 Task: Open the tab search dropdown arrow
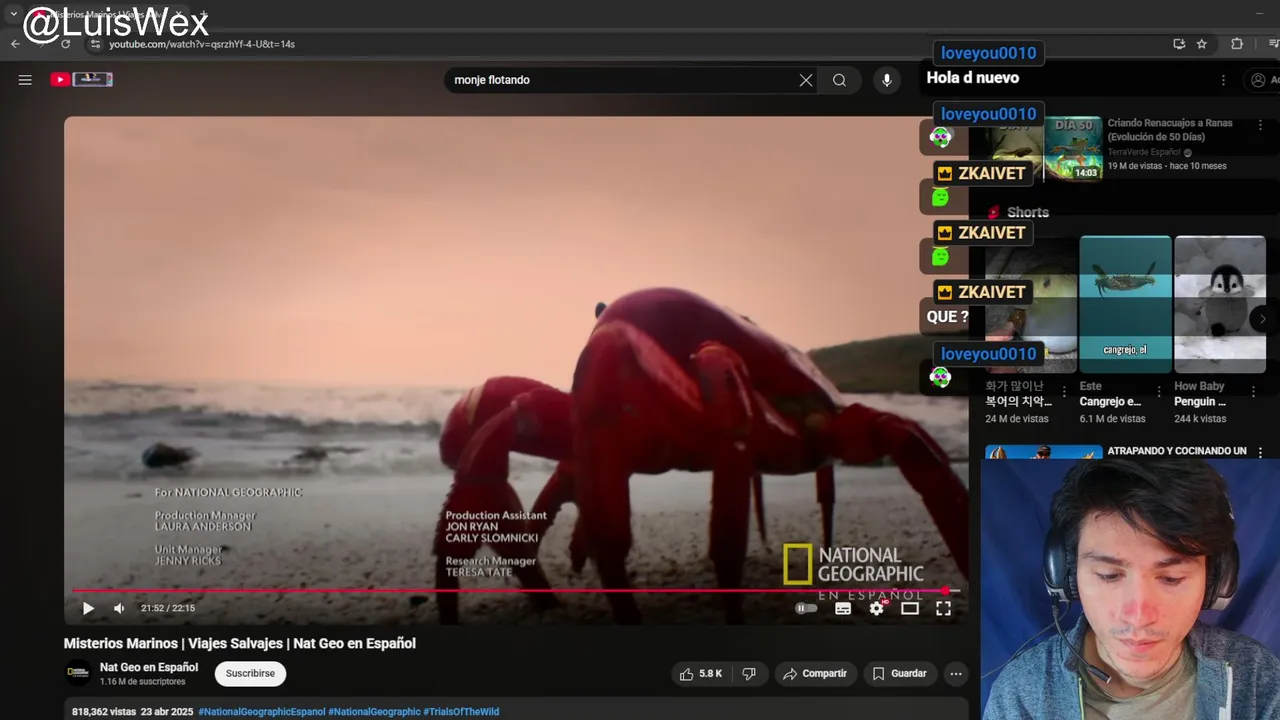point(13,14)
